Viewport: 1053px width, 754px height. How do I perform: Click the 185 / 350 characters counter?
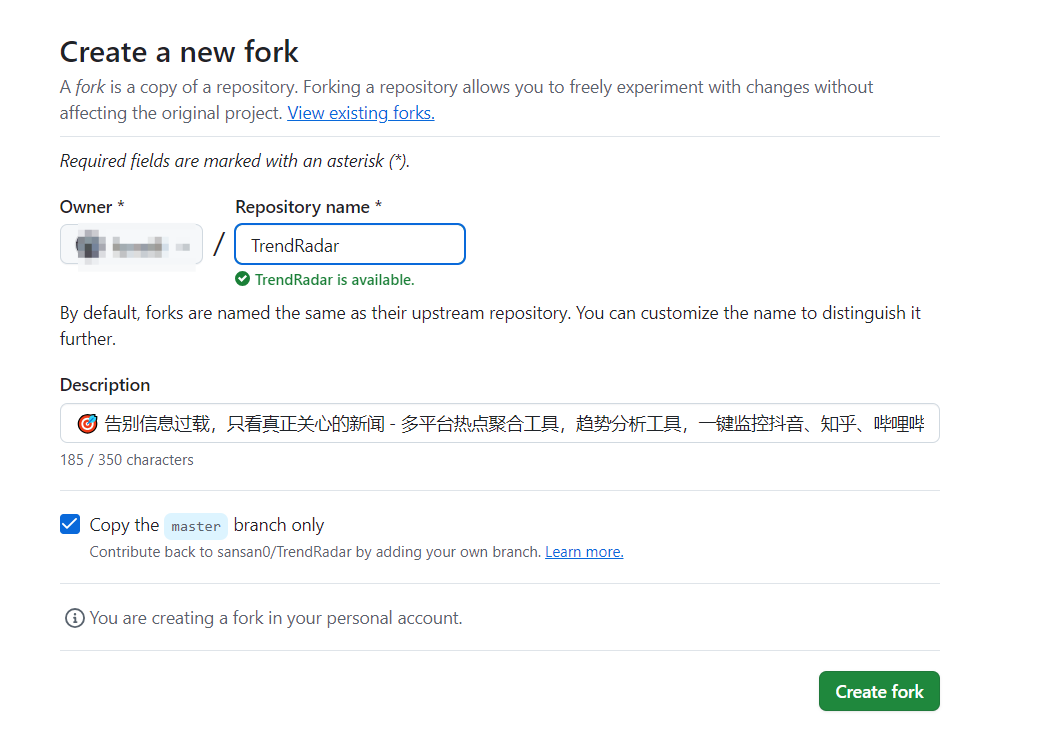127,460
